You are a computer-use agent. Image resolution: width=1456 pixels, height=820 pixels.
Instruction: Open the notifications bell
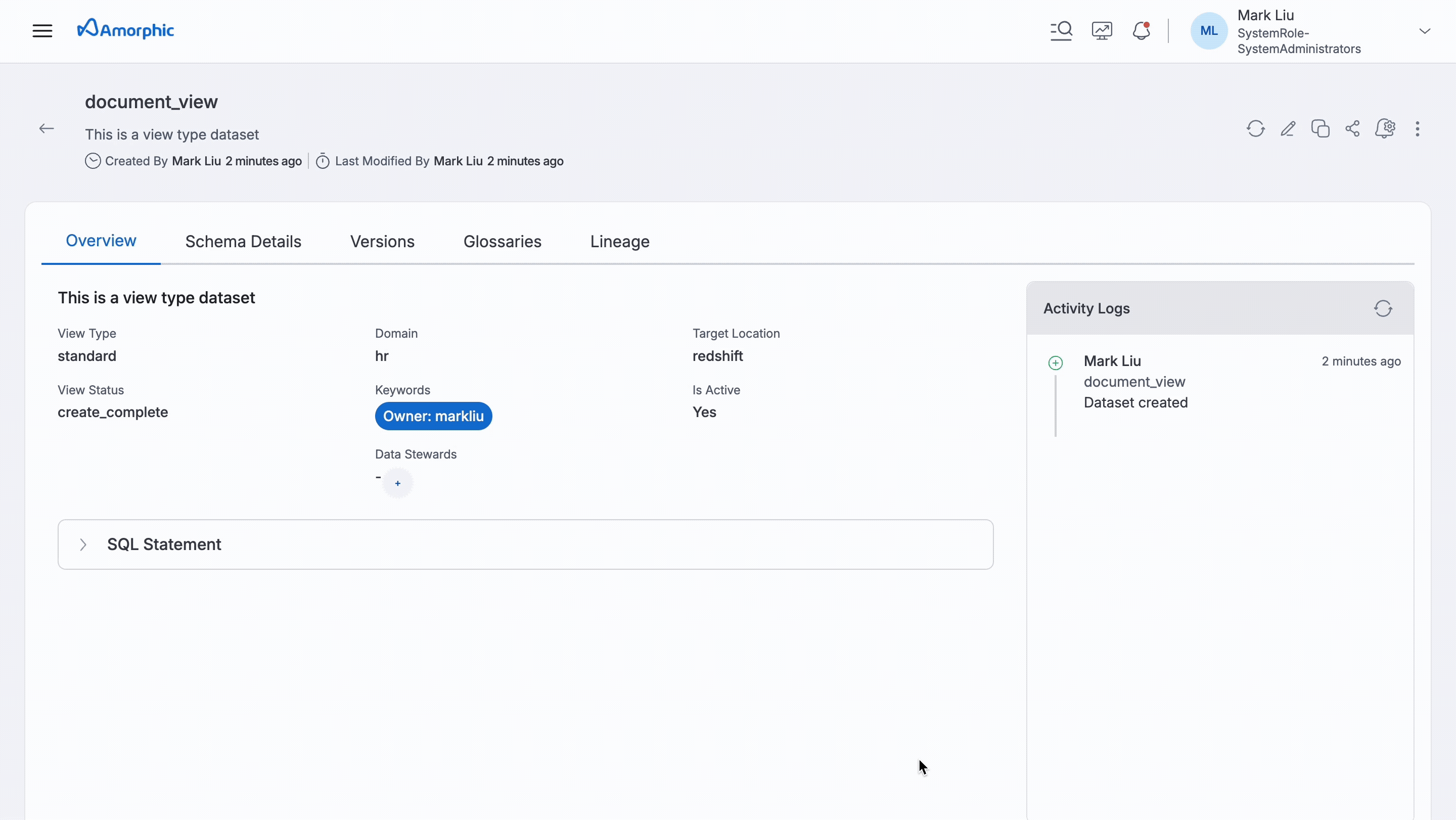coord(1141,30)
